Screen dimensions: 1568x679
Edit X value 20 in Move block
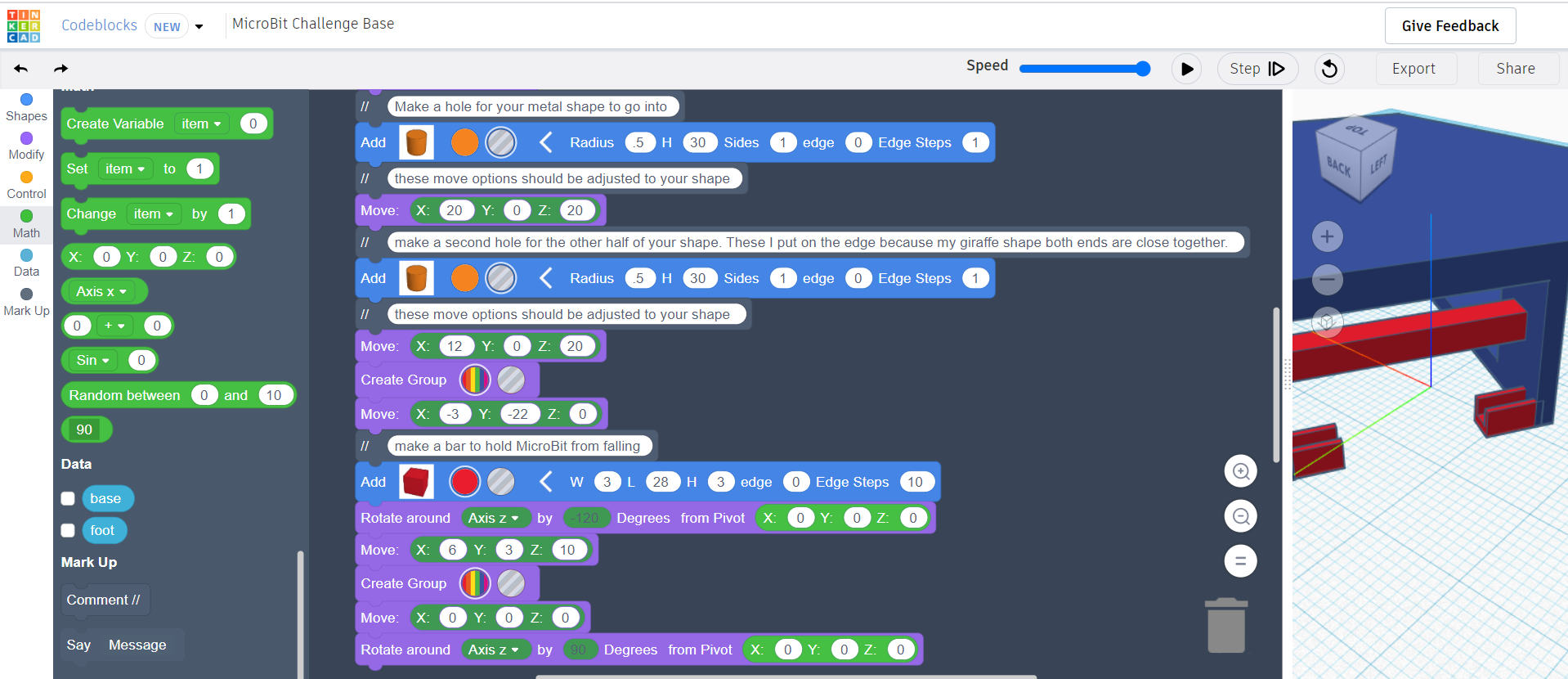[455, 210]
